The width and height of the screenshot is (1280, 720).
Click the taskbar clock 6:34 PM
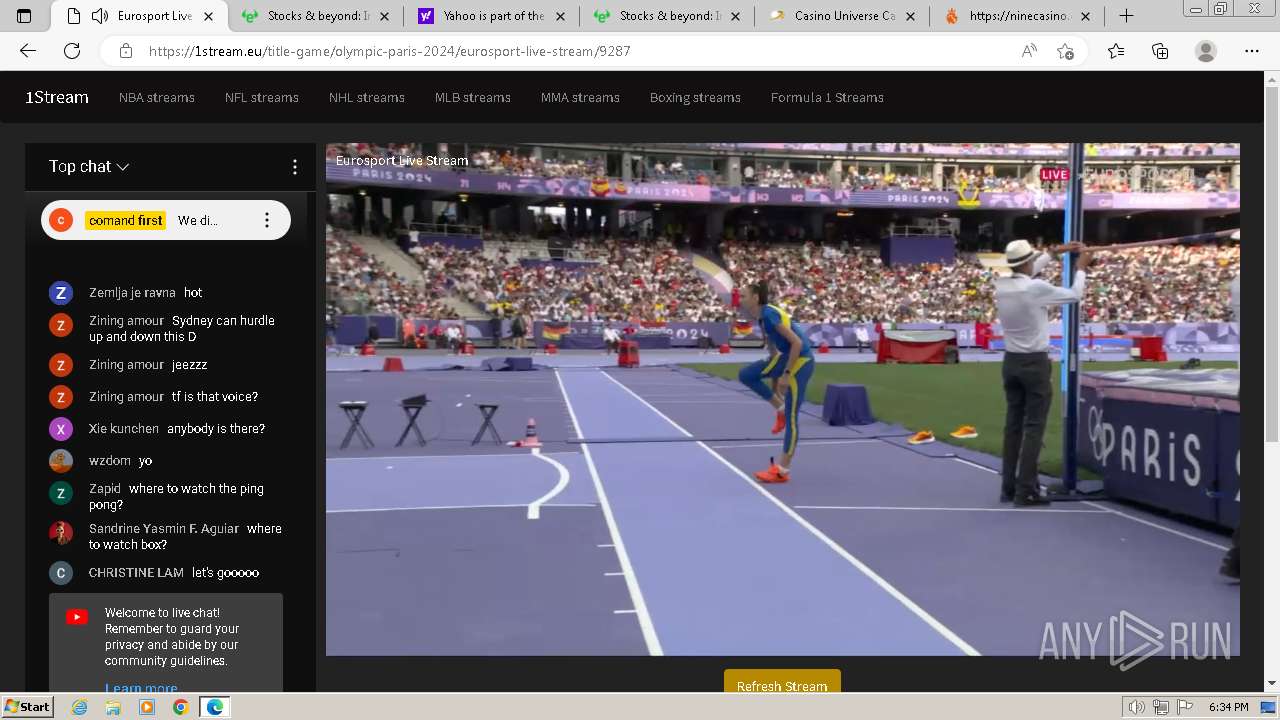point(1228,707)
